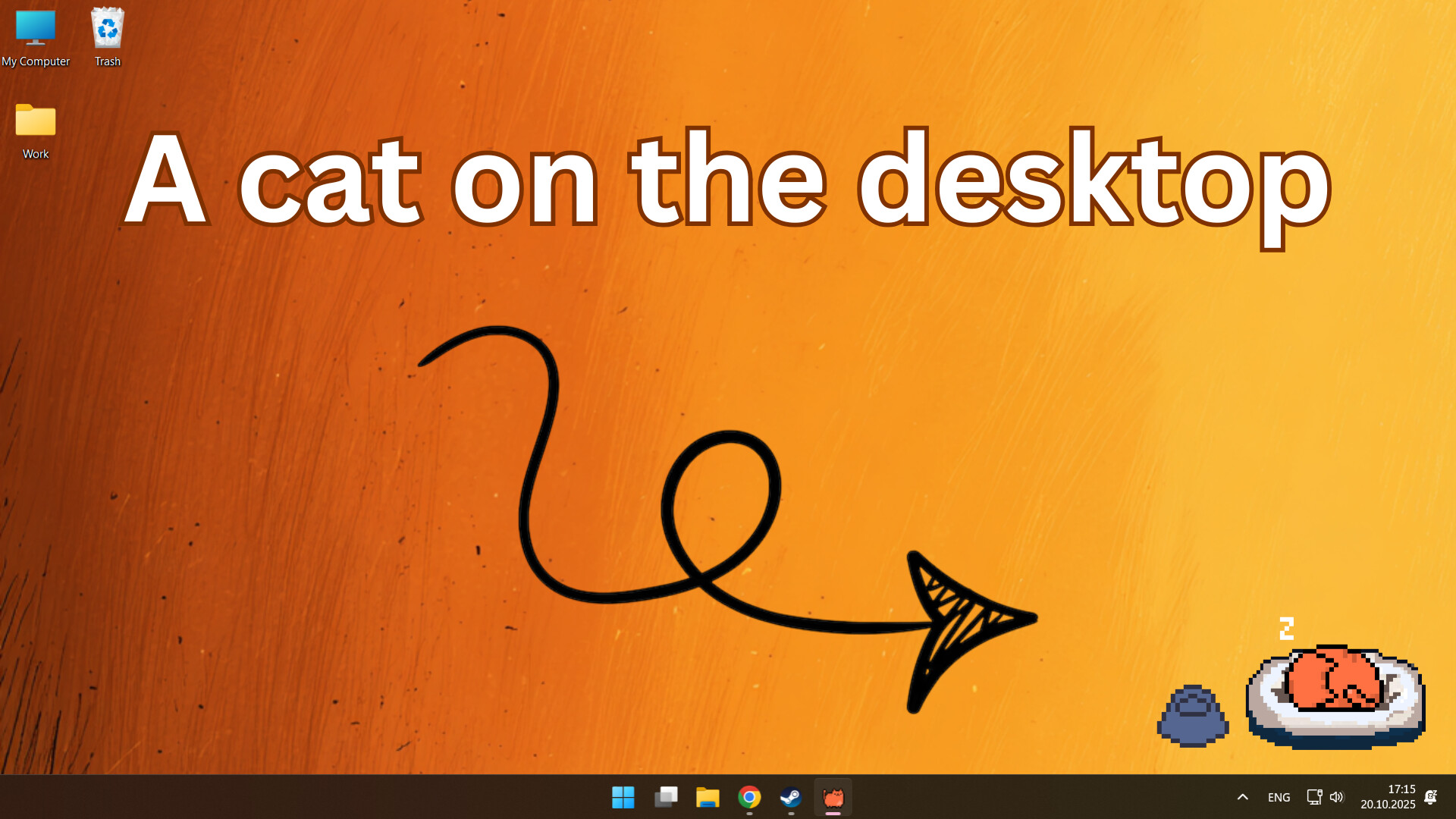Screen dimensions: 1456x819
Task: Click the Z above the sleeping cat
Action: click(1287, 627)
